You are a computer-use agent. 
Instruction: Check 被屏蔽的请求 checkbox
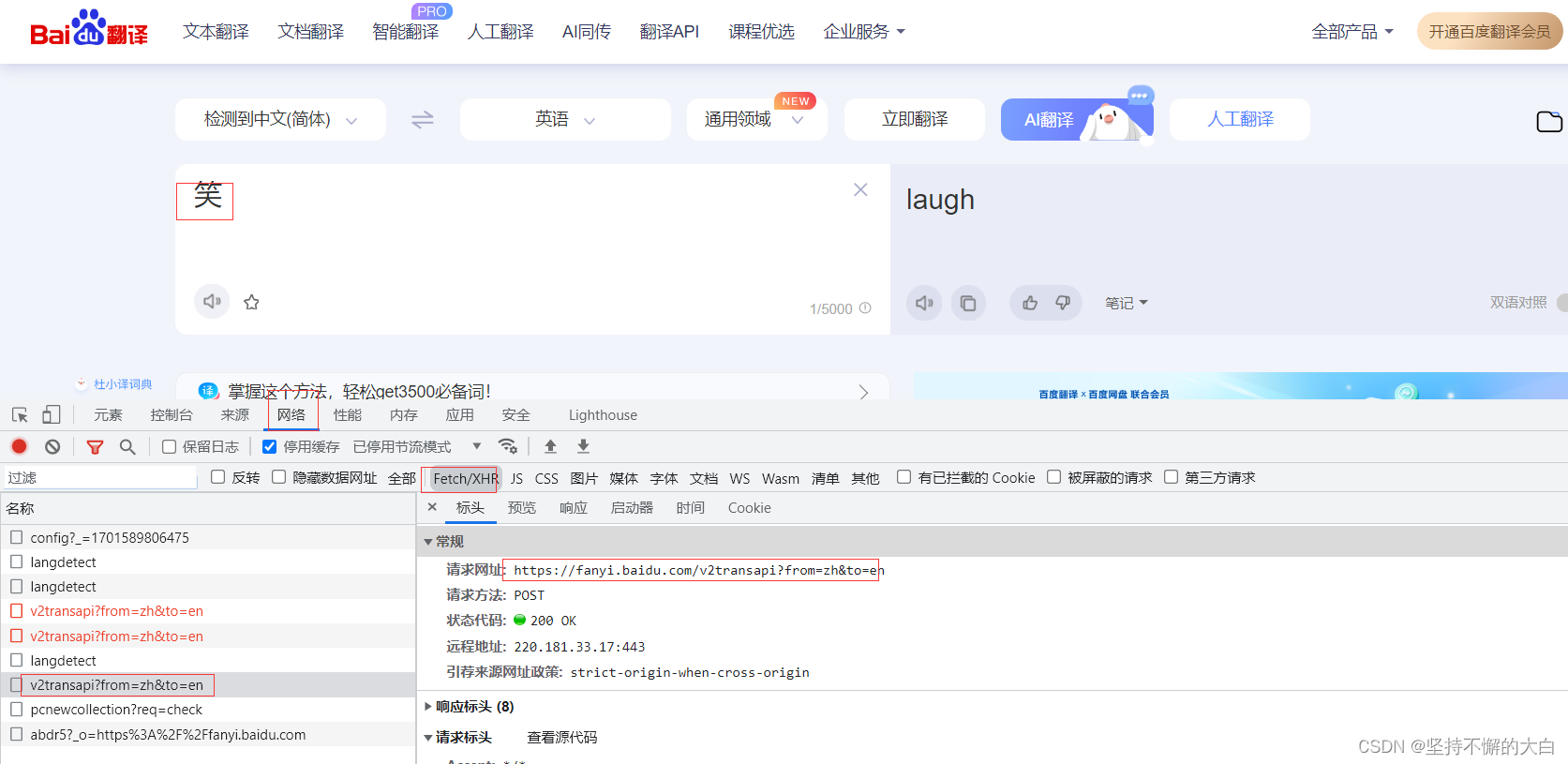coord(1054,477)
